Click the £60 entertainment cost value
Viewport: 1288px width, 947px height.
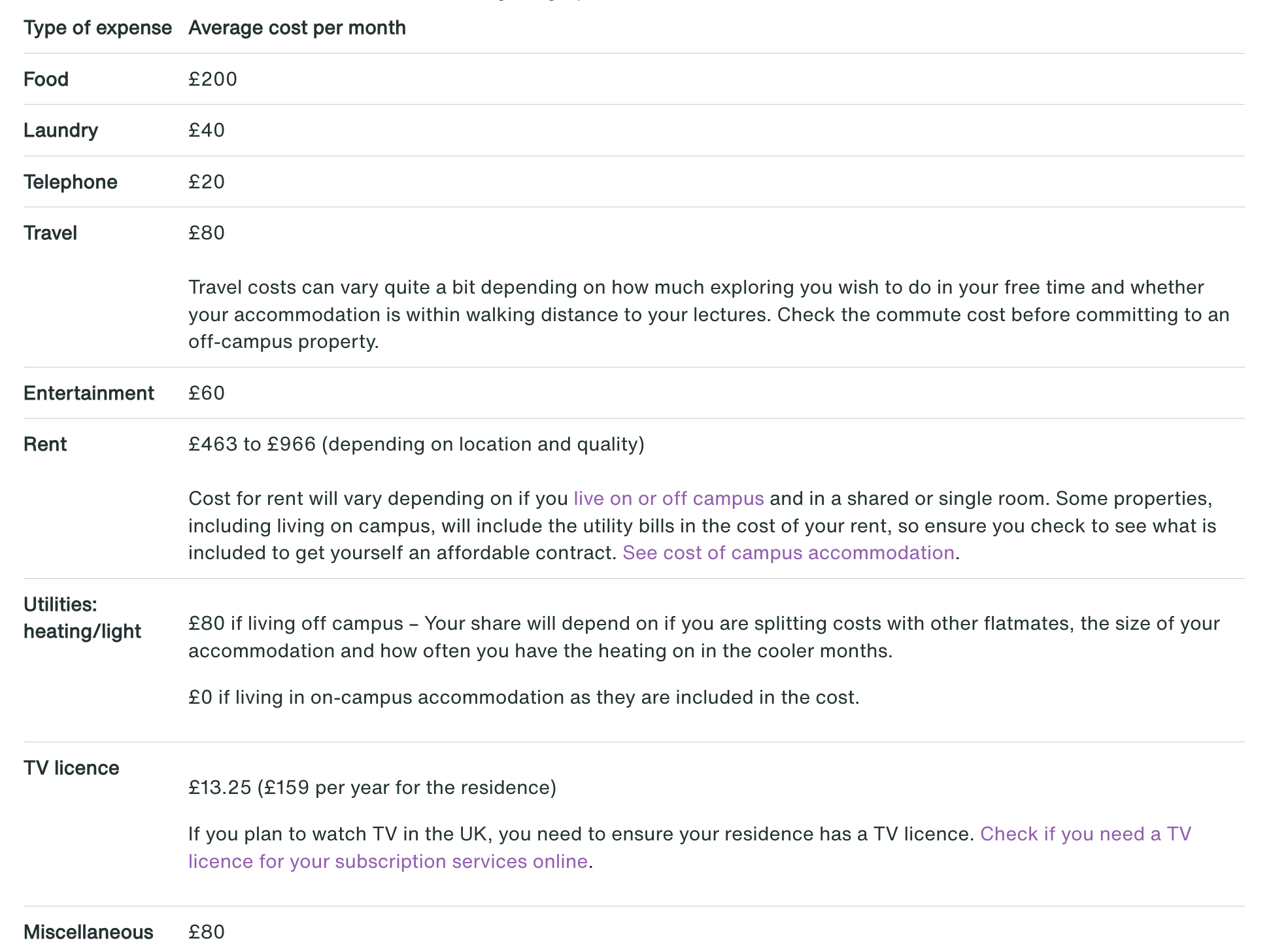tap(207, 394)
